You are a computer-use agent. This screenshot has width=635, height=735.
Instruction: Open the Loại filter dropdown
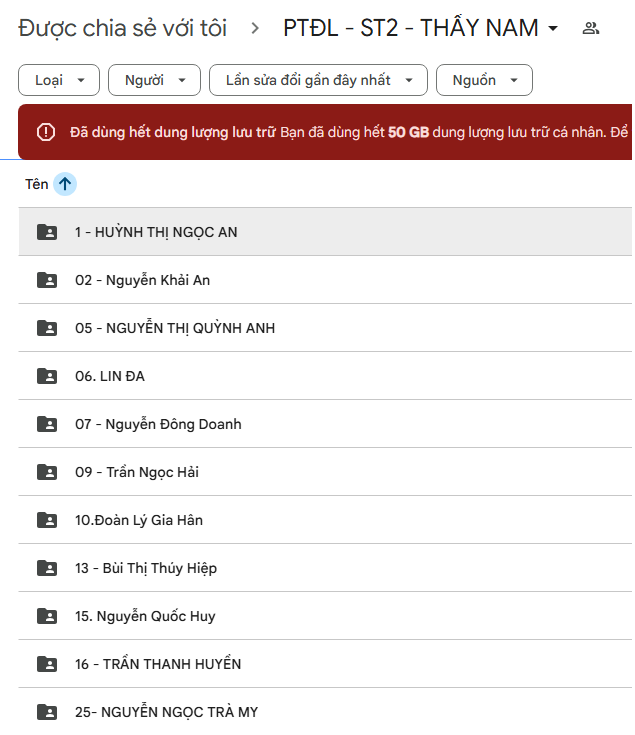(59, 80)
